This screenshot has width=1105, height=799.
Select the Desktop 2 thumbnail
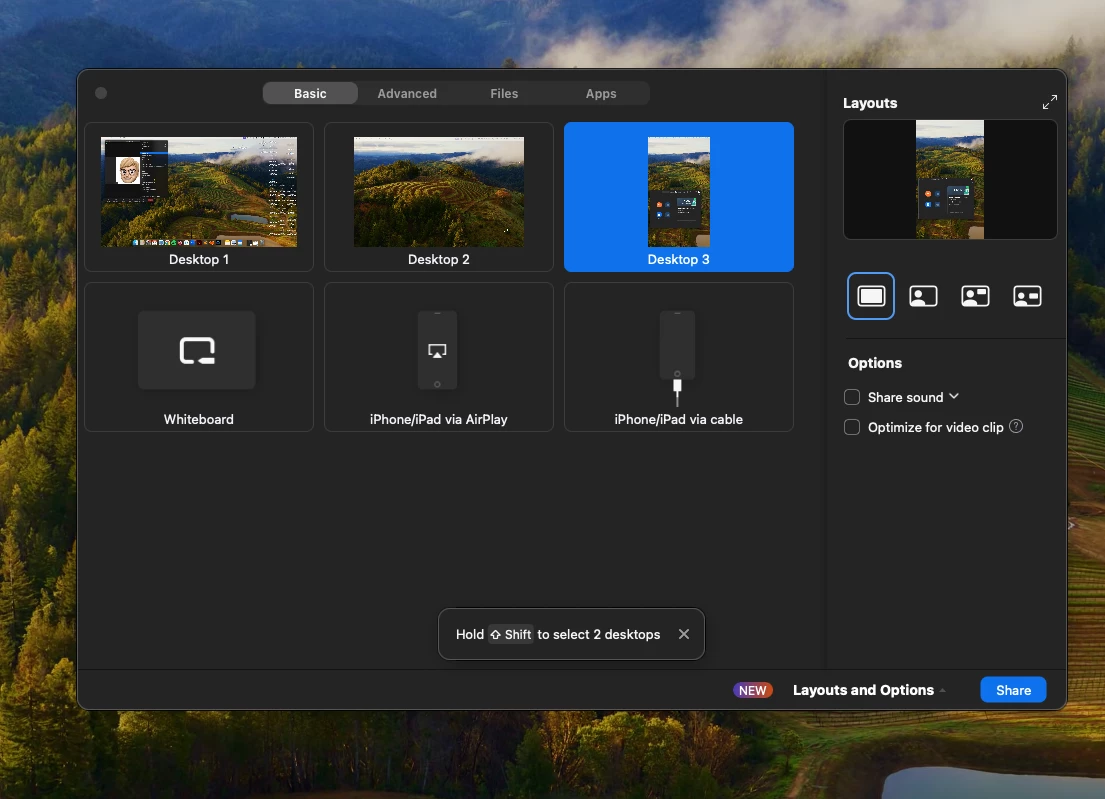tap(438, 197)
